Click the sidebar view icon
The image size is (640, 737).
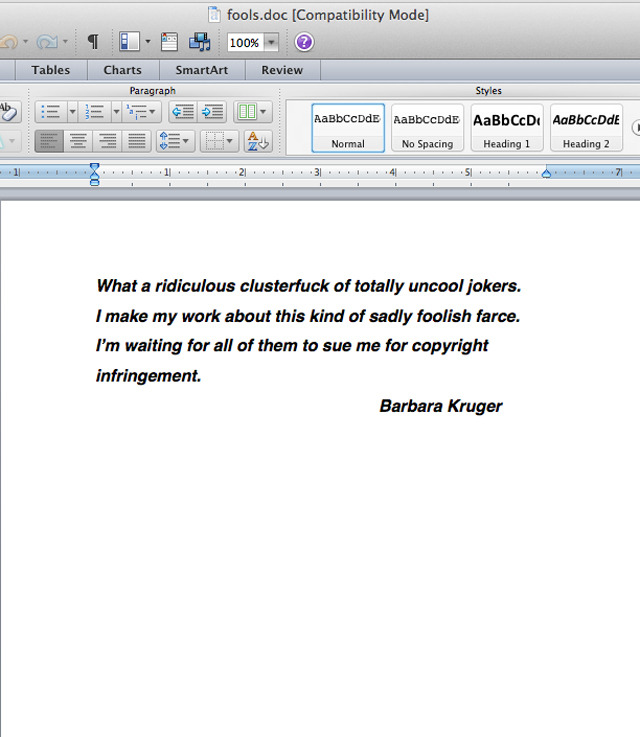[x=129, y=42]
